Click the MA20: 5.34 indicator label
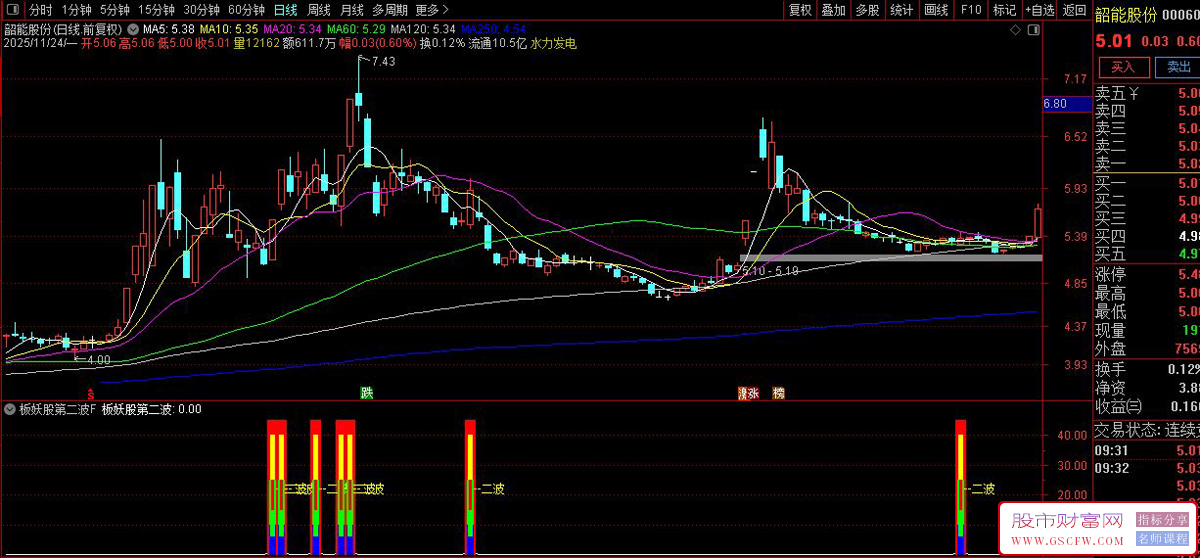Viewport: 1200px width, 558px height. point(293,30)
